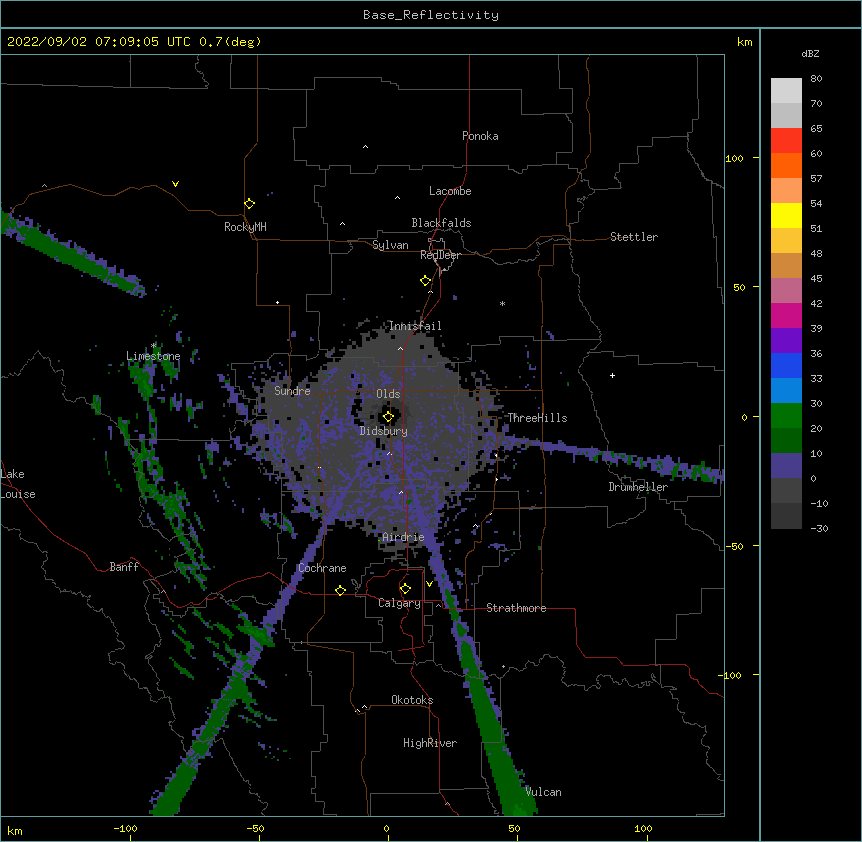This screenshot has width=862, height=842.
Task: Select the blue 33-36 dBZ legend swatch
Action: 786,365
